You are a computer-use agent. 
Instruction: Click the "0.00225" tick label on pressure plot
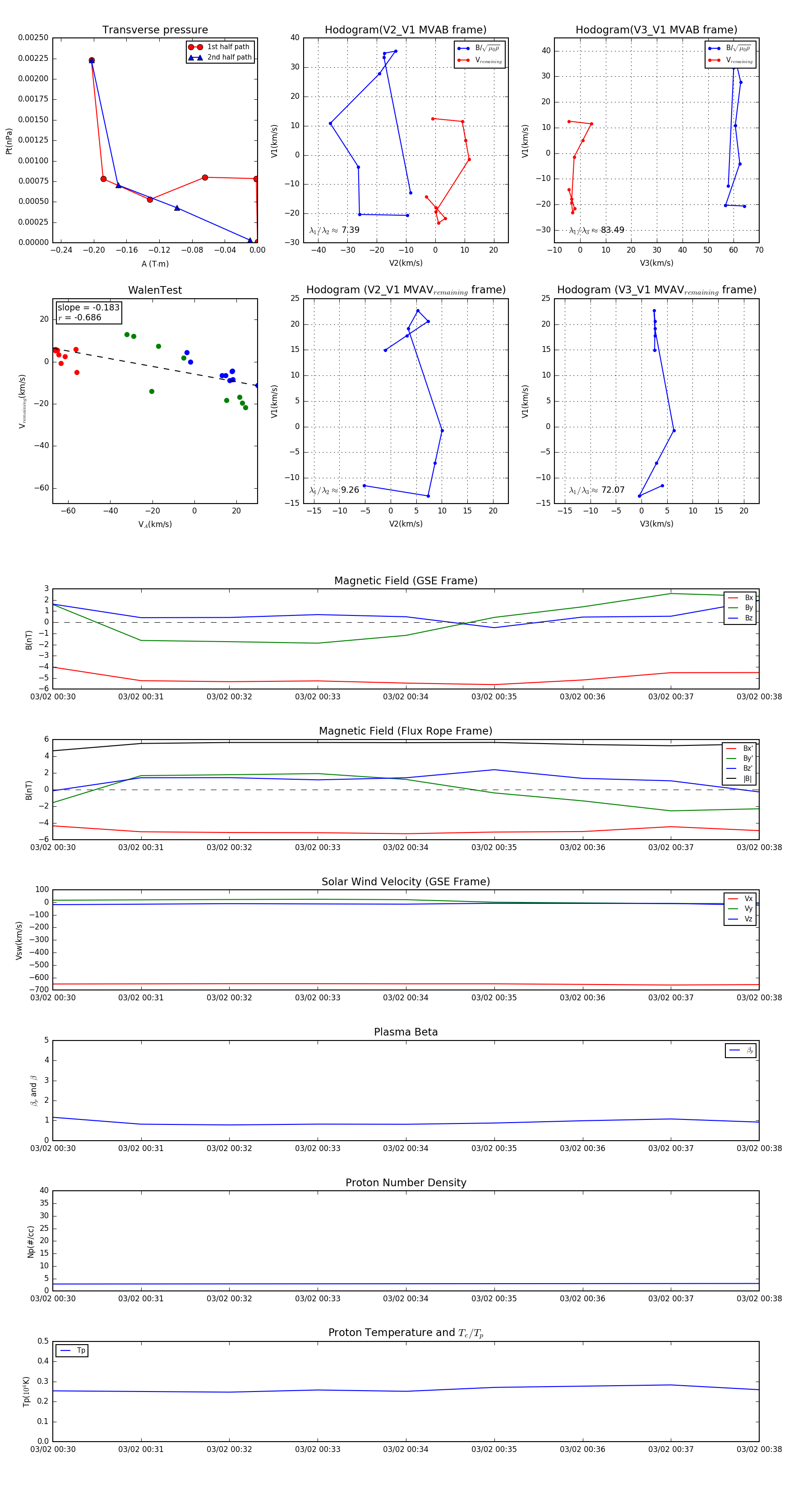33,58
